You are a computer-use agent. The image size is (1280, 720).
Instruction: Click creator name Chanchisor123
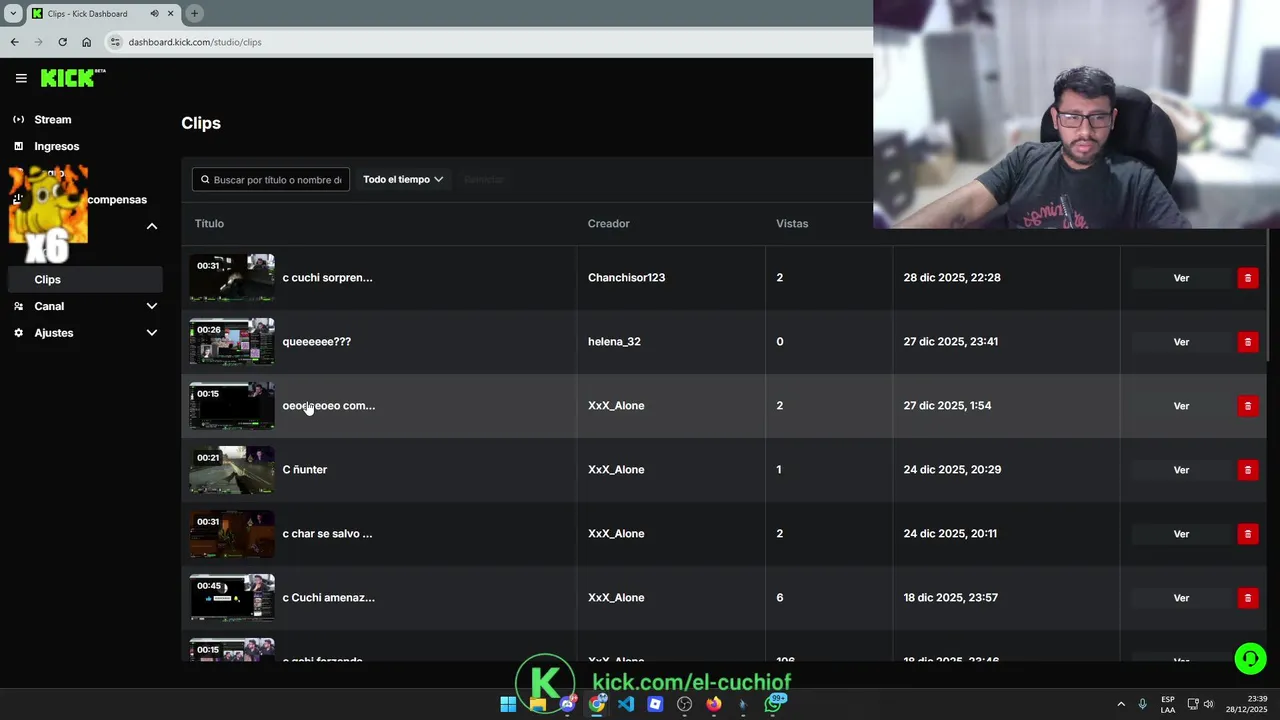(626, 278)
